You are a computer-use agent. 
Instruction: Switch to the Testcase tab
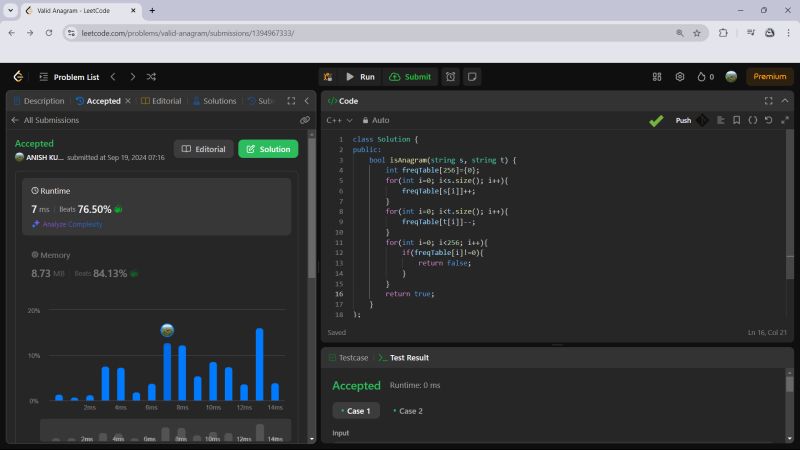[349, 358]
